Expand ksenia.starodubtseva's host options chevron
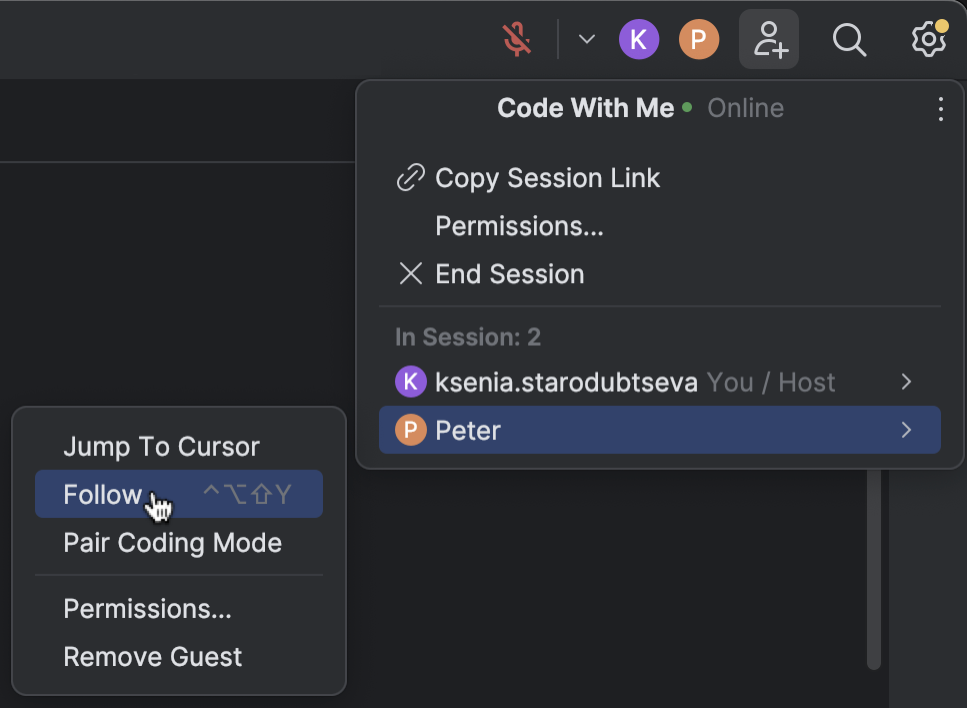 click(x=905, y=382)
